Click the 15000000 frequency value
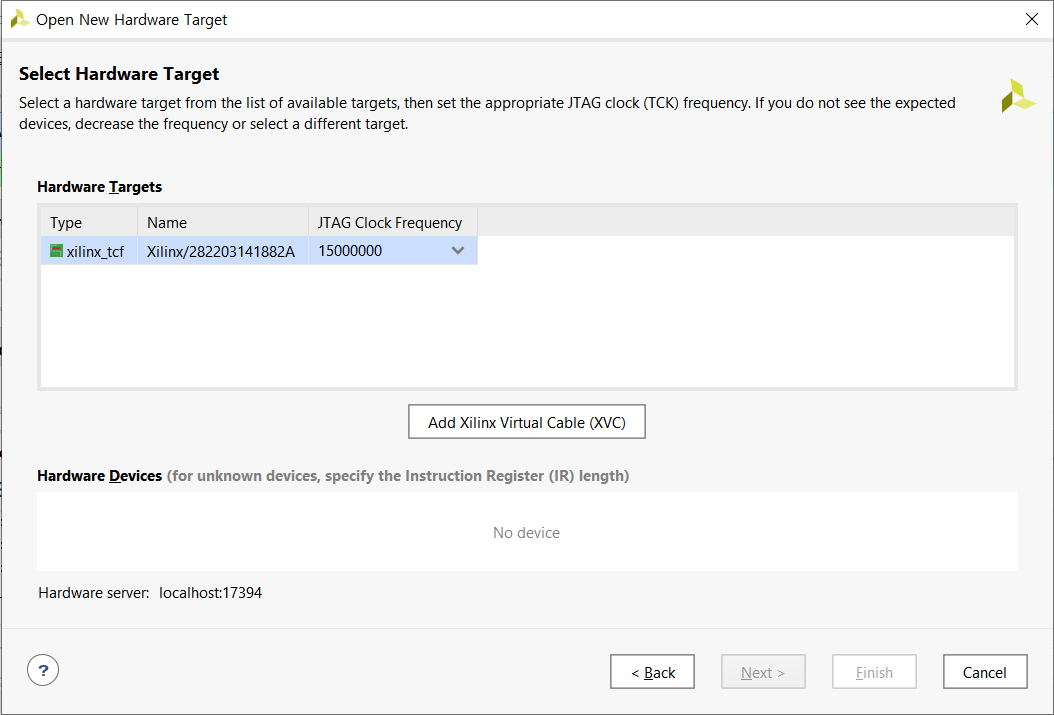The width and height of the screenshot is (1054, 715). [350, 251]
